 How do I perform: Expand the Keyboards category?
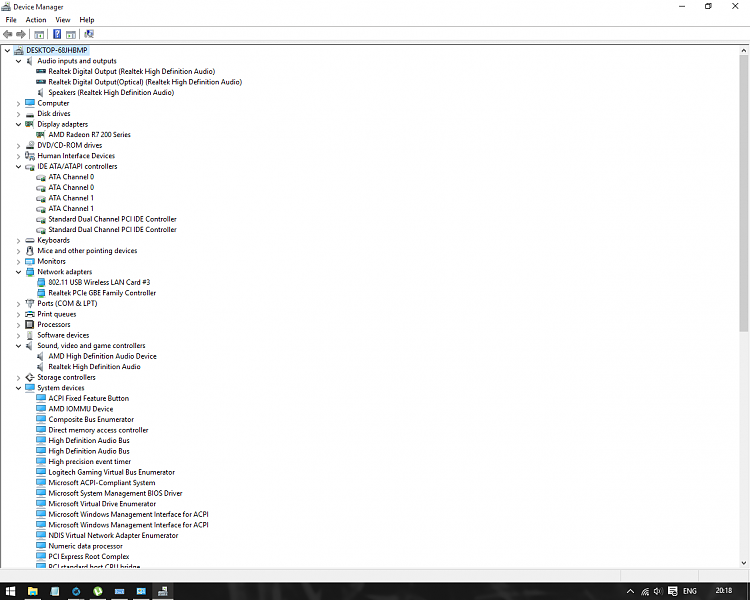point(18,241)
